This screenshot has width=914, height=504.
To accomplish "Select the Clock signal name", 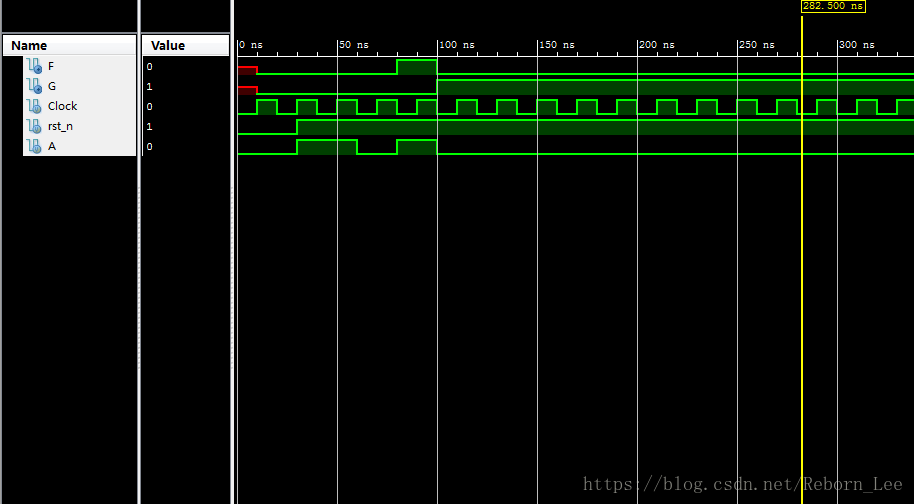I will [62, 106].
